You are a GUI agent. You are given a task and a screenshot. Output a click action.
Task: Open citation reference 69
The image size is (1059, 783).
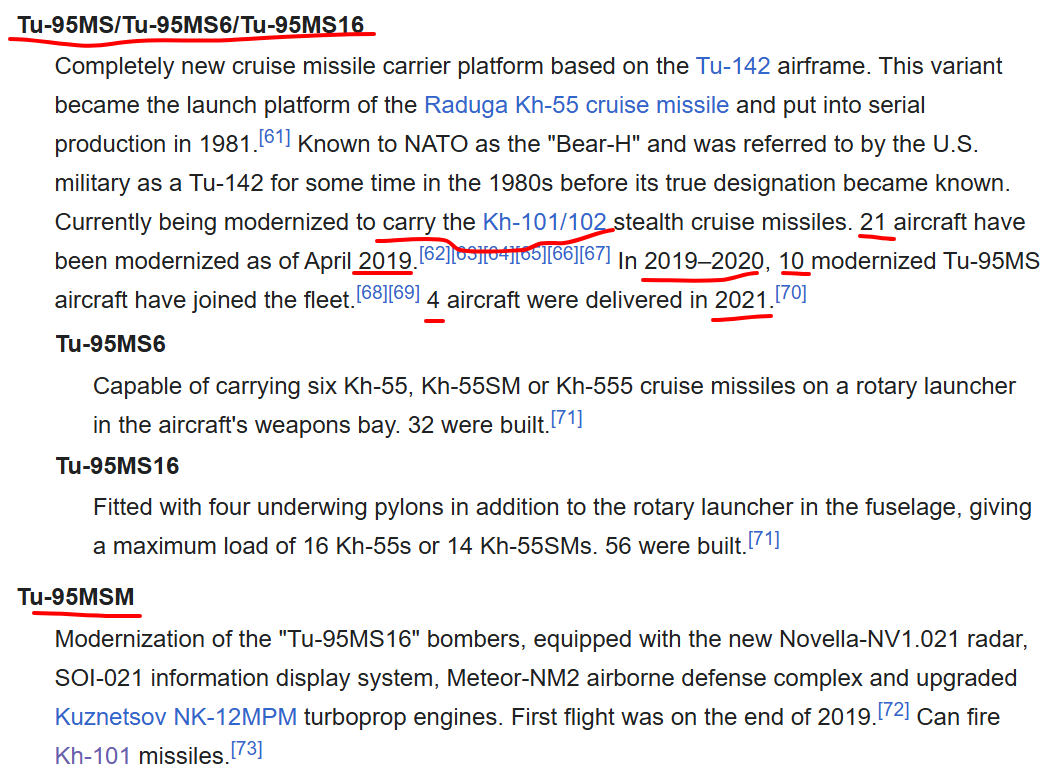point(404,293)
